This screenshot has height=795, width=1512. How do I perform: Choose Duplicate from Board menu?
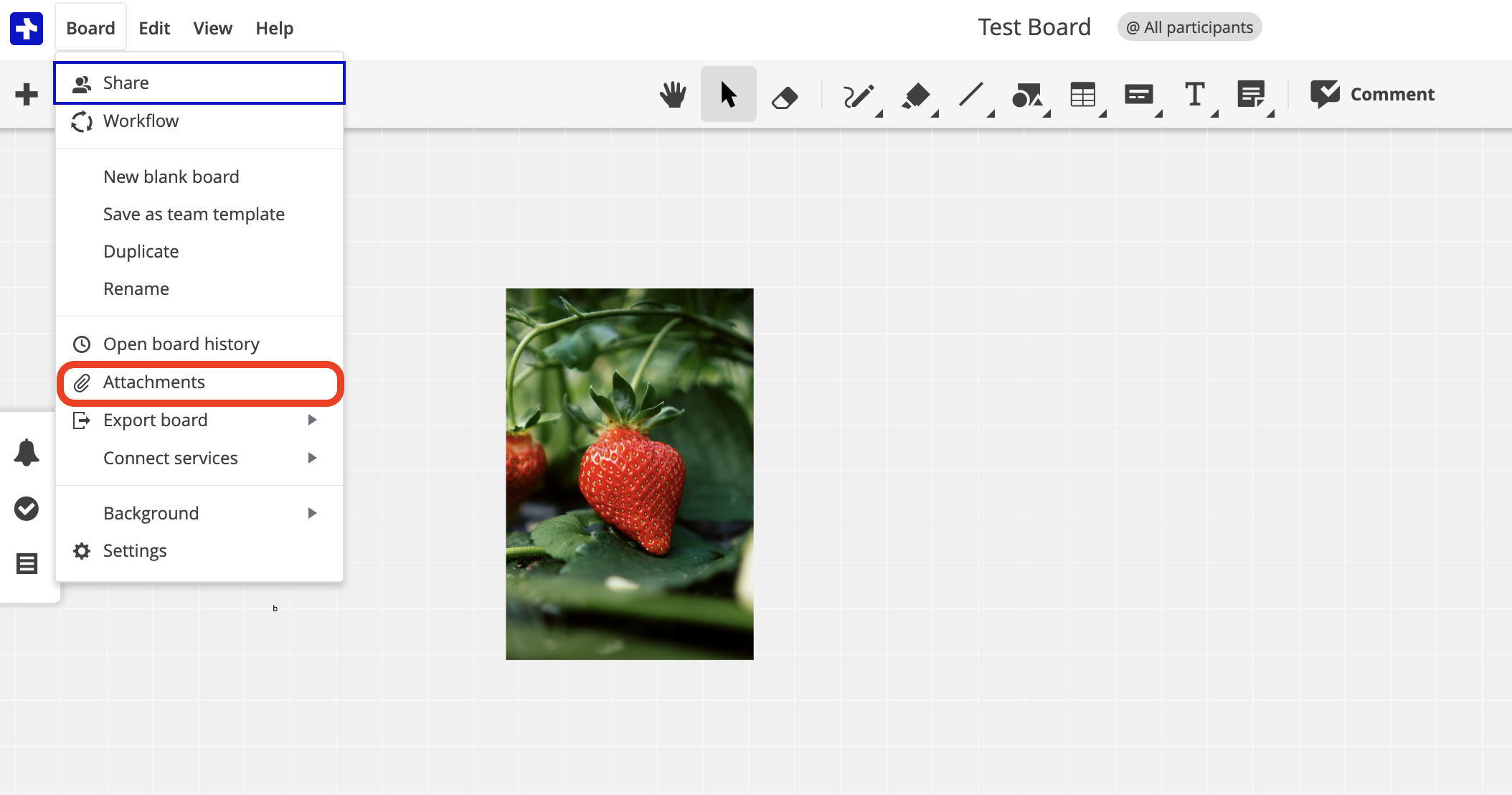[199, 251]
